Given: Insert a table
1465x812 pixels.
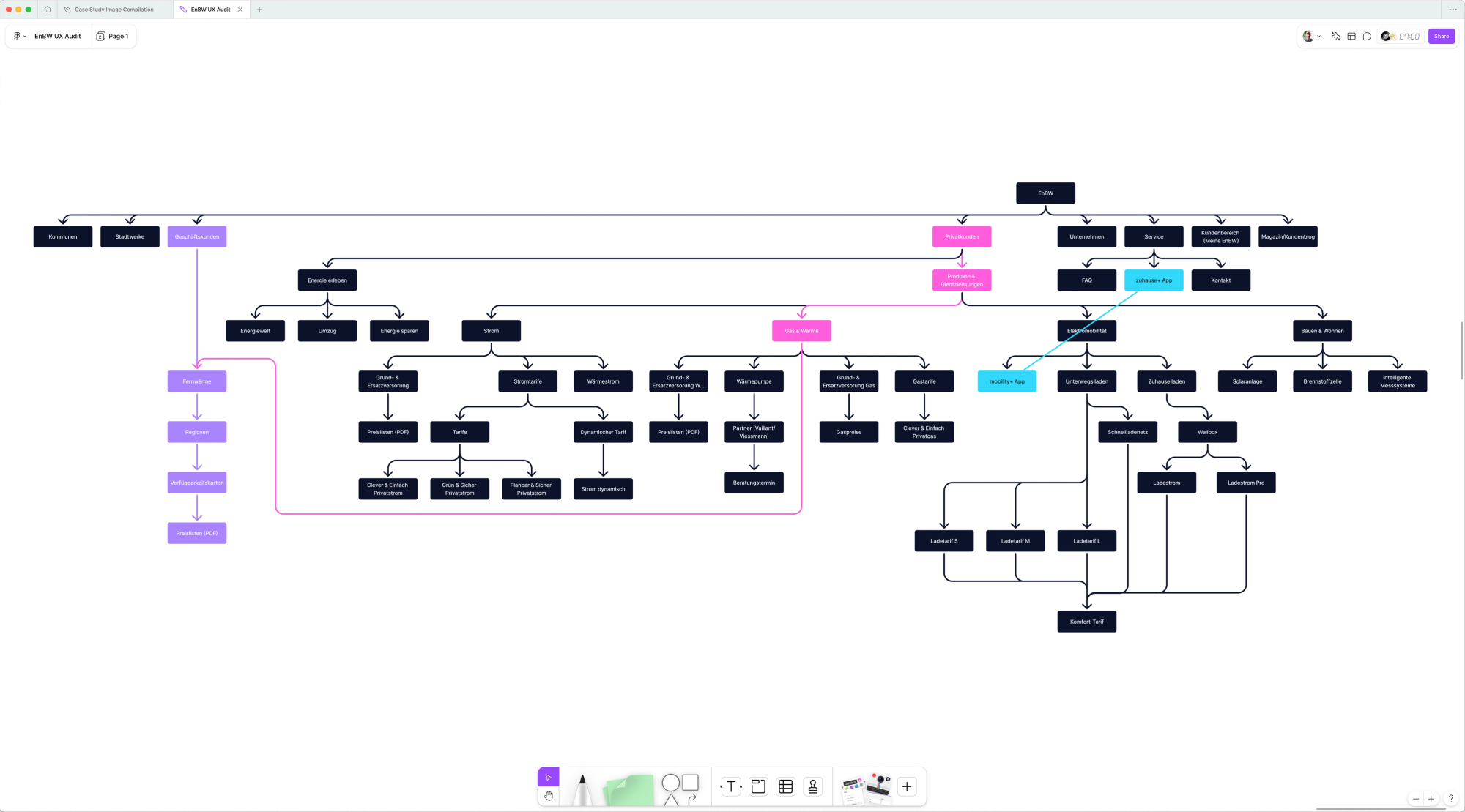Looking at the screenshot, I should (785, 786).
